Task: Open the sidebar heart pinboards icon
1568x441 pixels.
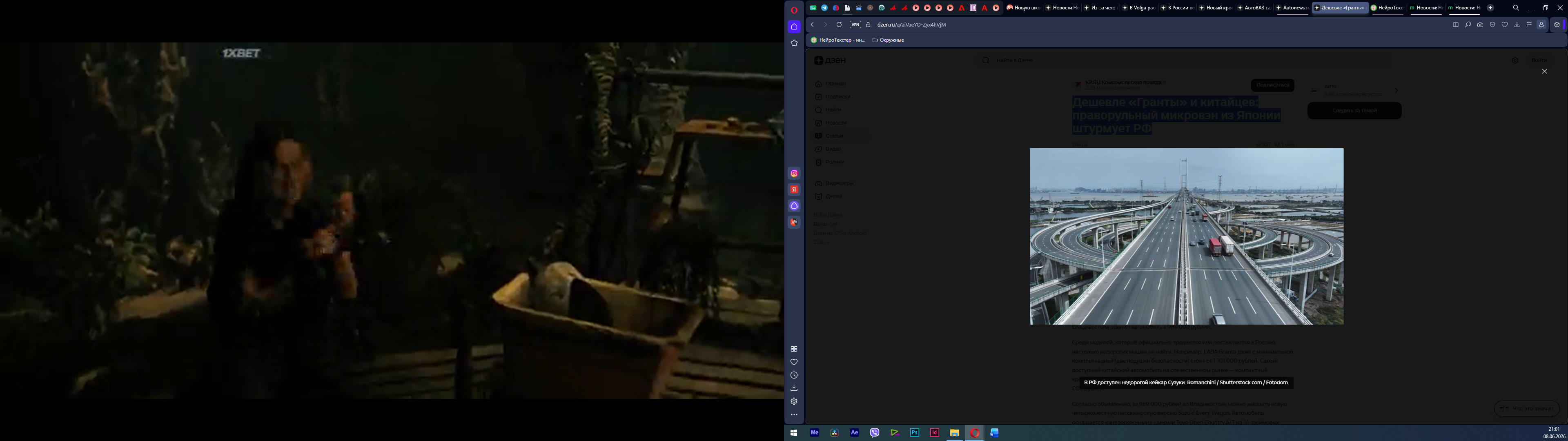Action: (x=794, y=362)
